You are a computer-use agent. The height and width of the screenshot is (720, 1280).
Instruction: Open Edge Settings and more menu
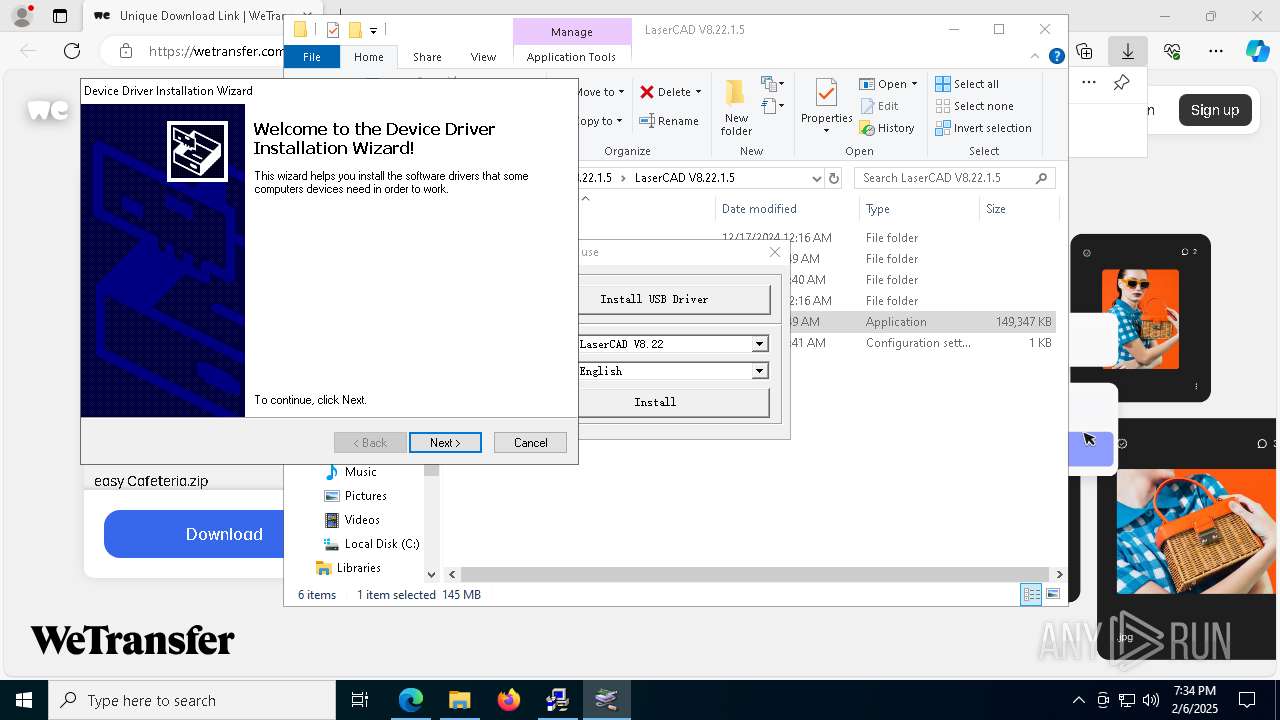pyautogui.click(x=1215, y=51)
